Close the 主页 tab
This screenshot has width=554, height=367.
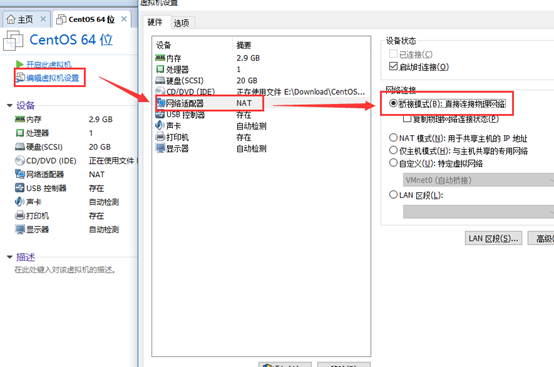[43, 19]
